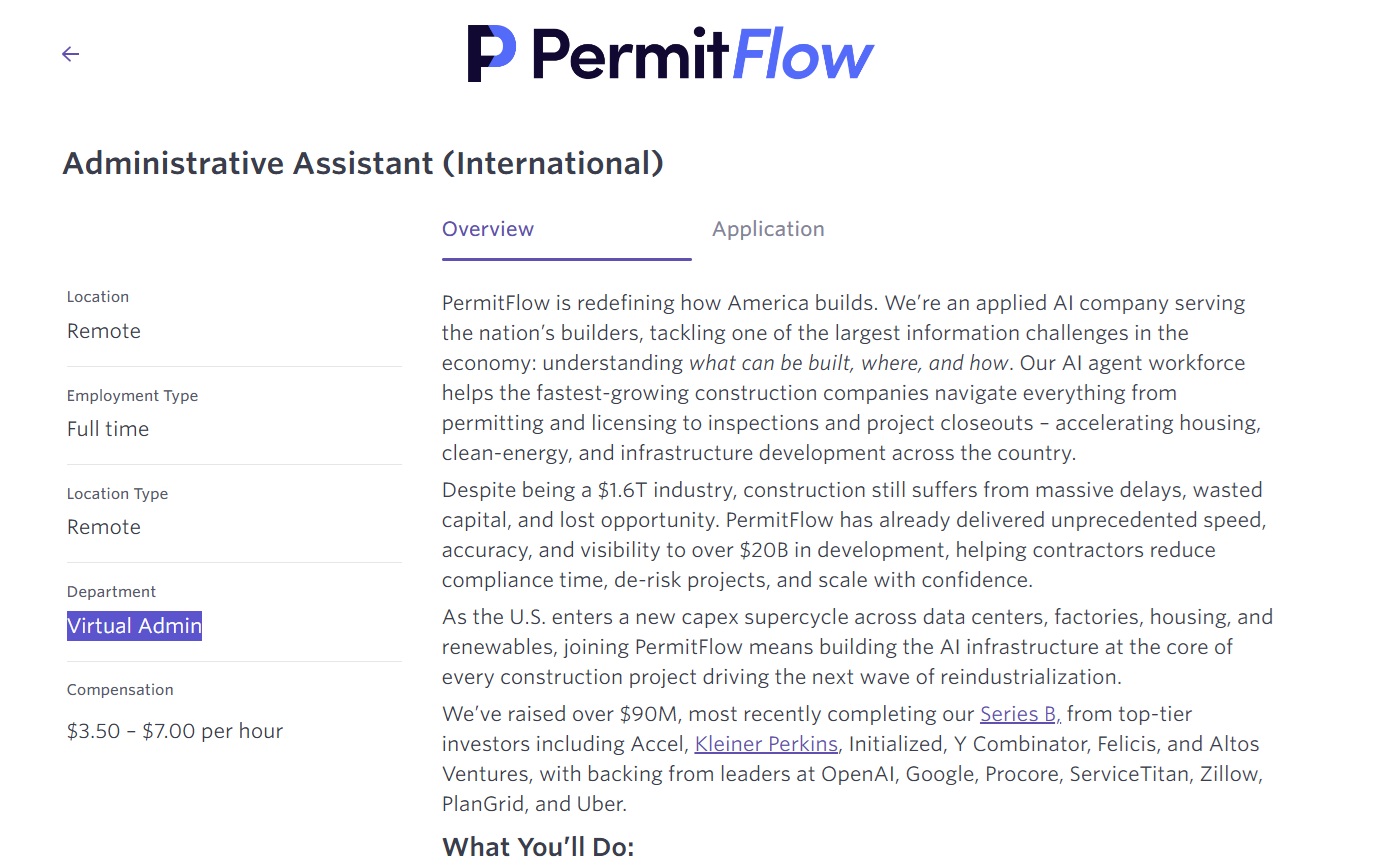The image size is (1378, 866).
Task: Click the Department field label
Action: pyautogui.click(x=112, y=592)
